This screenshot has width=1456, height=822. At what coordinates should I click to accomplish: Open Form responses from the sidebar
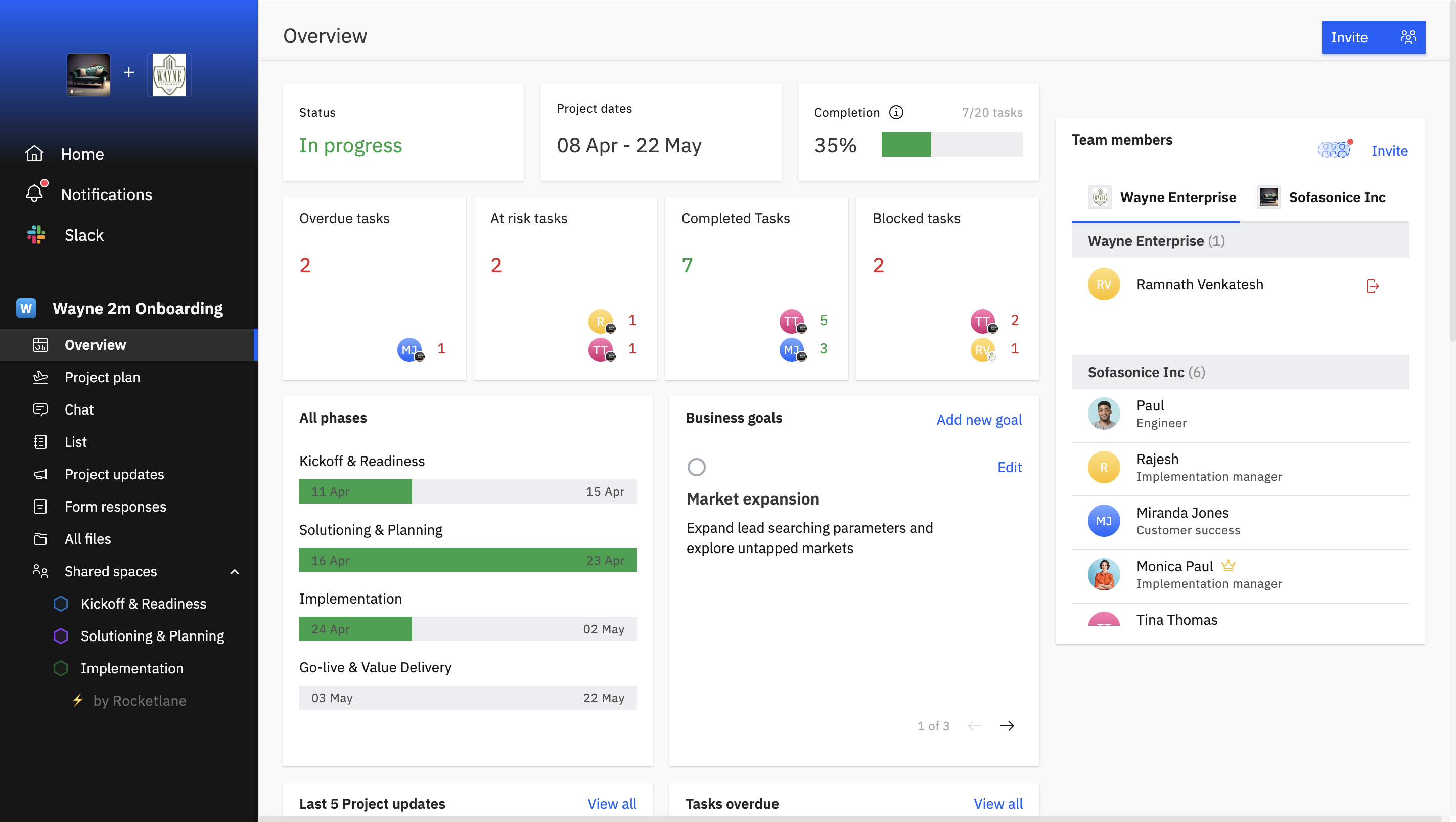click(115, 507)
